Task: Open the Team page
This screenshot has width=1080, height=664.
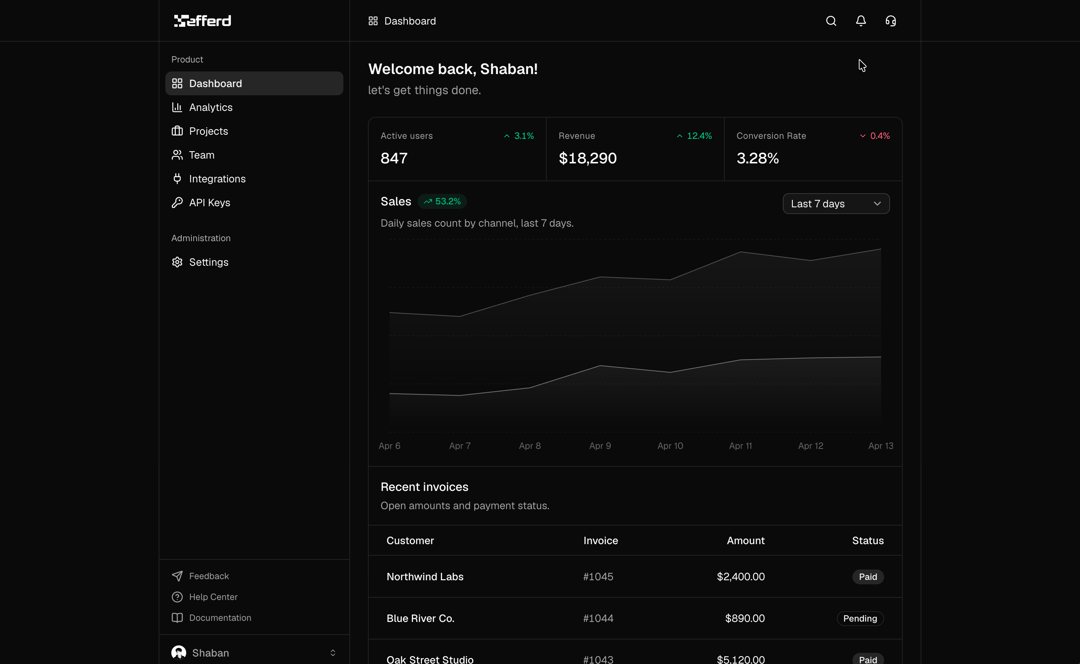Action: tap(254, 155)
